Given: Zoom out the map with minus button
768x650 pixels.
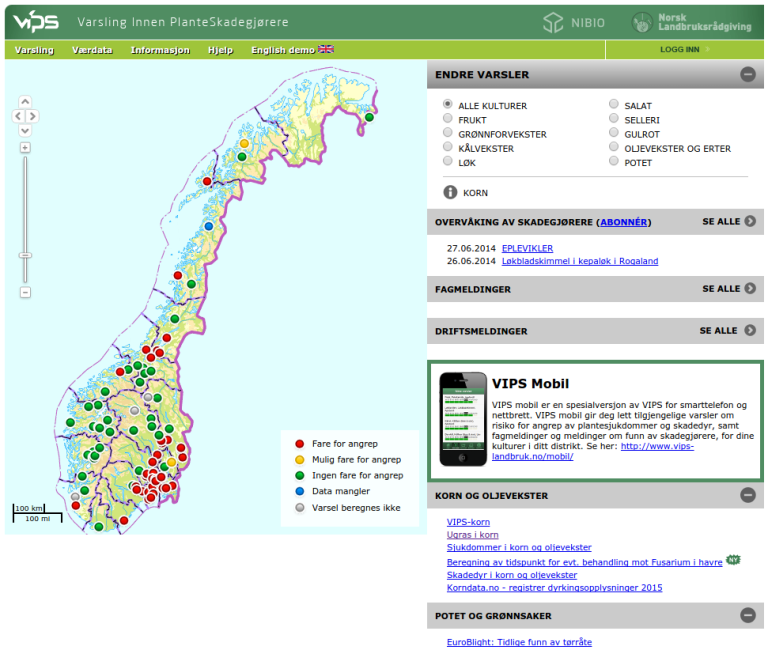Looking at the screenshot, I should (x=25, y=292).
